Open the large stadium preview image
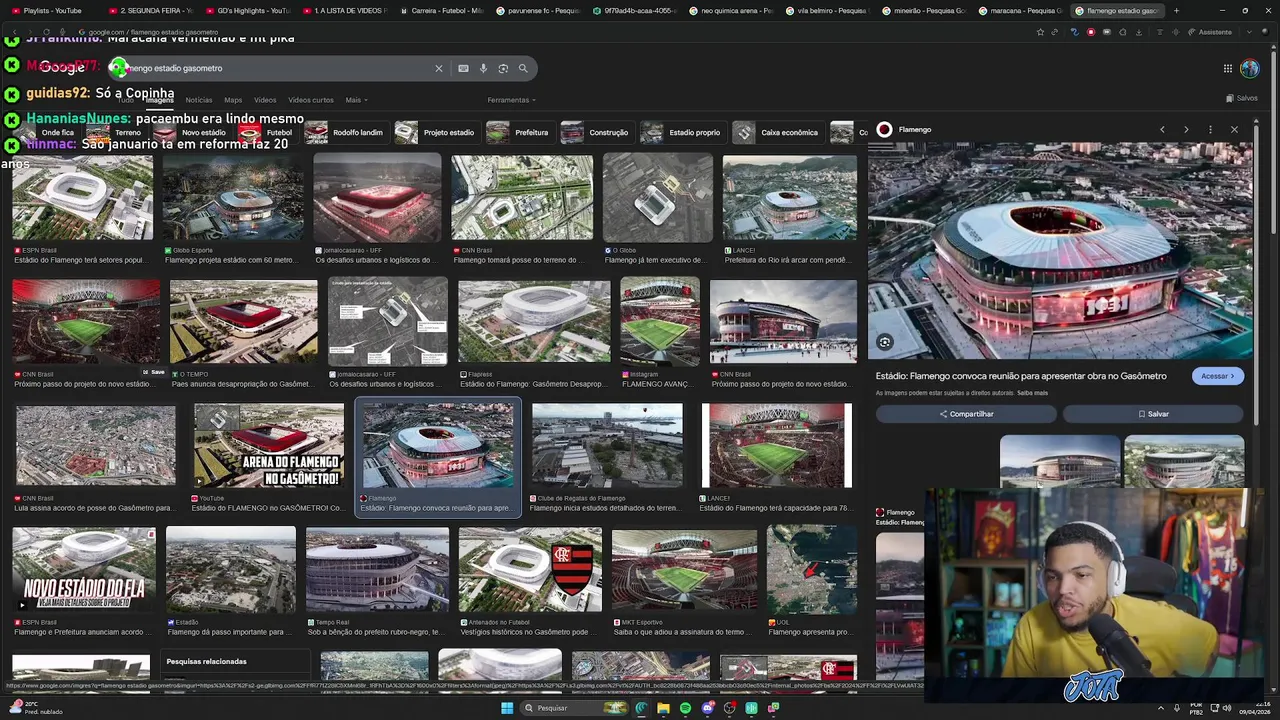1280x720 pixels. (1060, 250)
